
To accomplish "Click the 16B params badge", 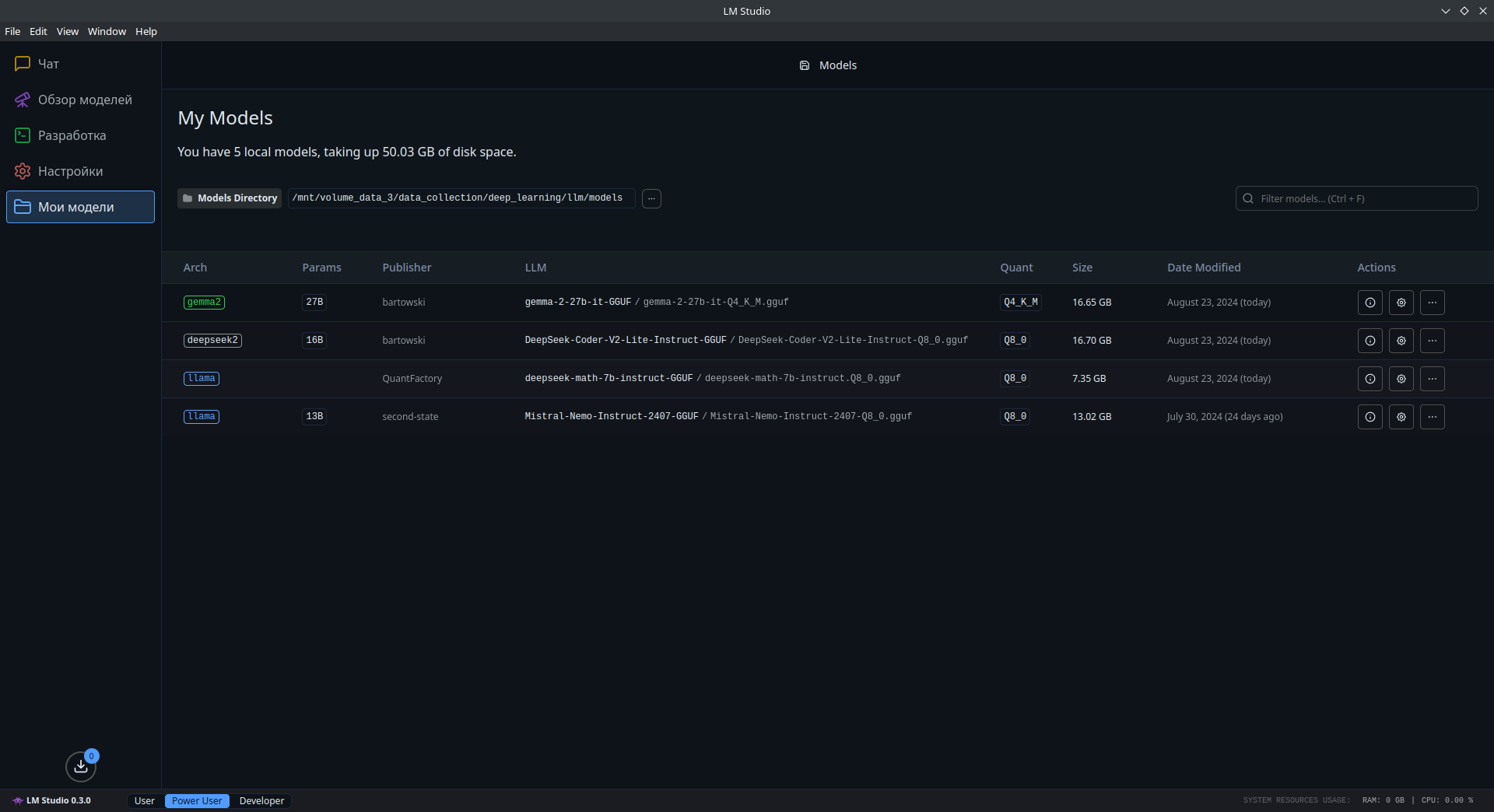I will pos(314,341).
